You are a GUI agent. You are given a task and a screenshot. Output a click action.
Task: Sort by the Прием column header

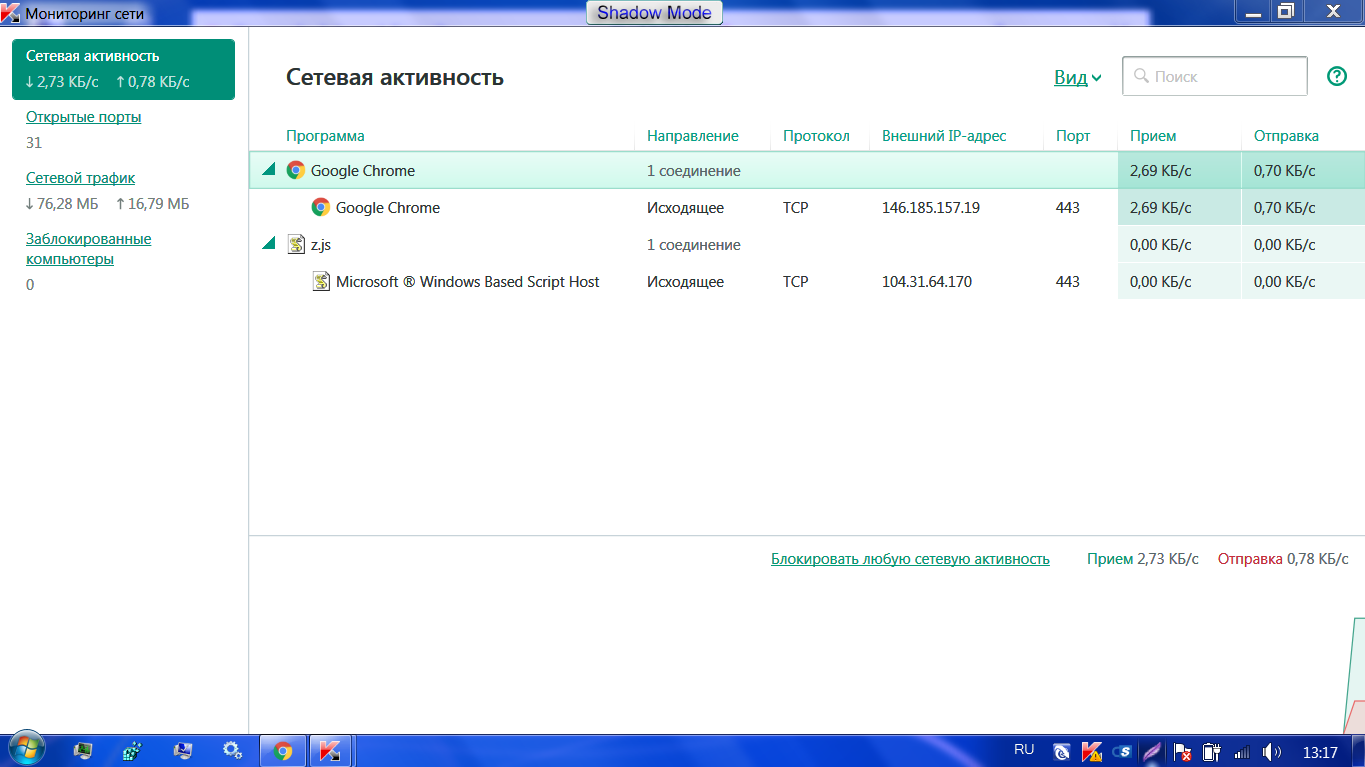pyautogui.click(x=1153, y=136)
